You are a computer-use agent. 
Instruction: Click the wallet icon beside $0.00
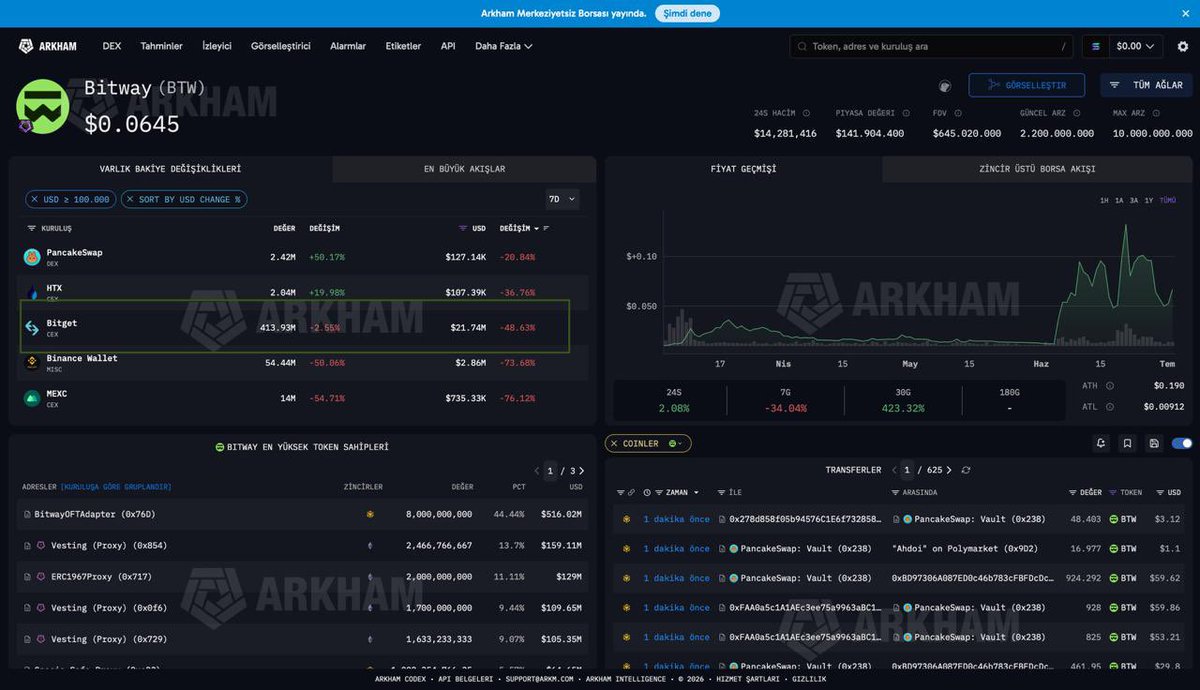[x=1096, y=46]
